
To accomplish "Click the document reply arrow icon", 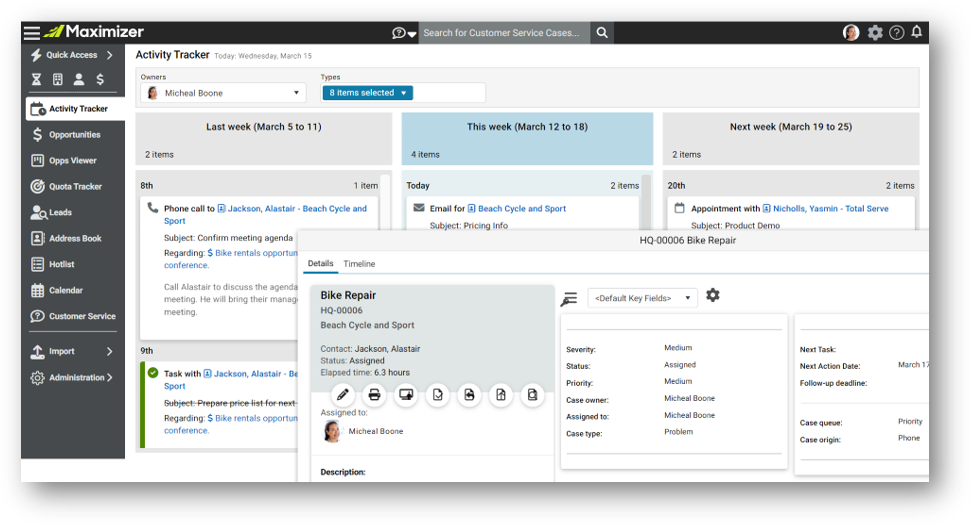I will tap(469, 395).
